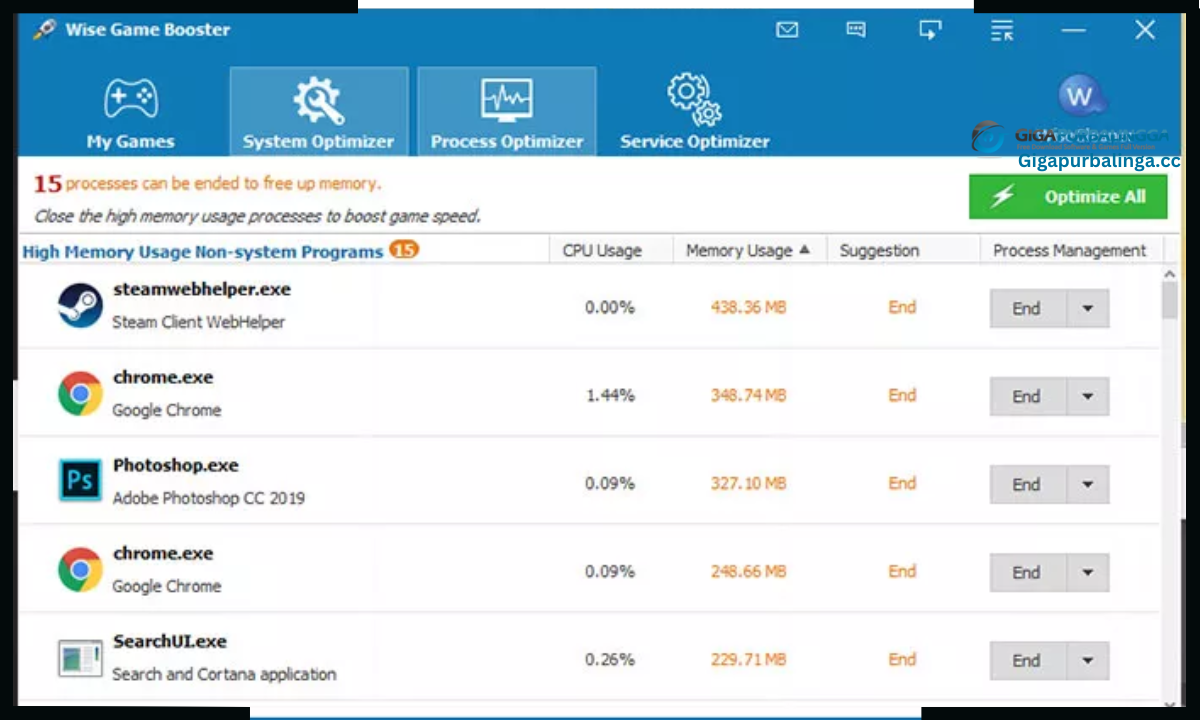Screen dimensions: 1200x720
Task: Open the feedback chat icon
Action: pyautogui.click(x=856, y=30)
